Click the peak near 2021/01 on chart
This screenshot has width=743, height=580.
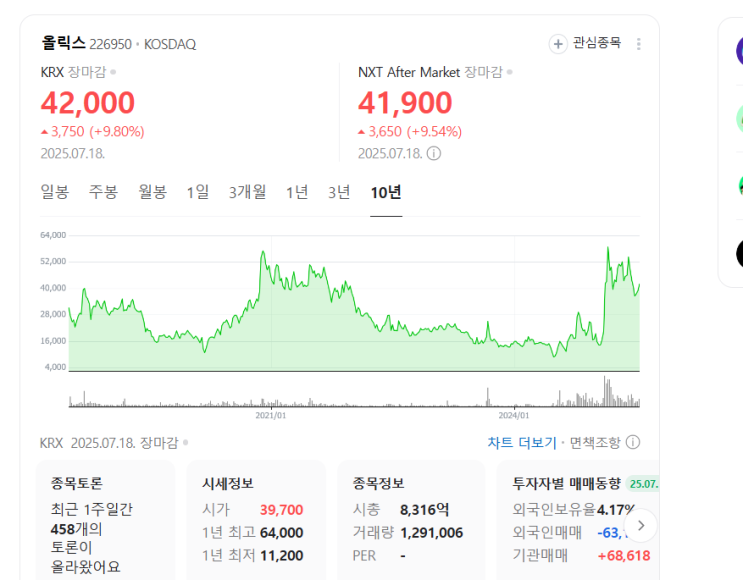pos(263,254)
